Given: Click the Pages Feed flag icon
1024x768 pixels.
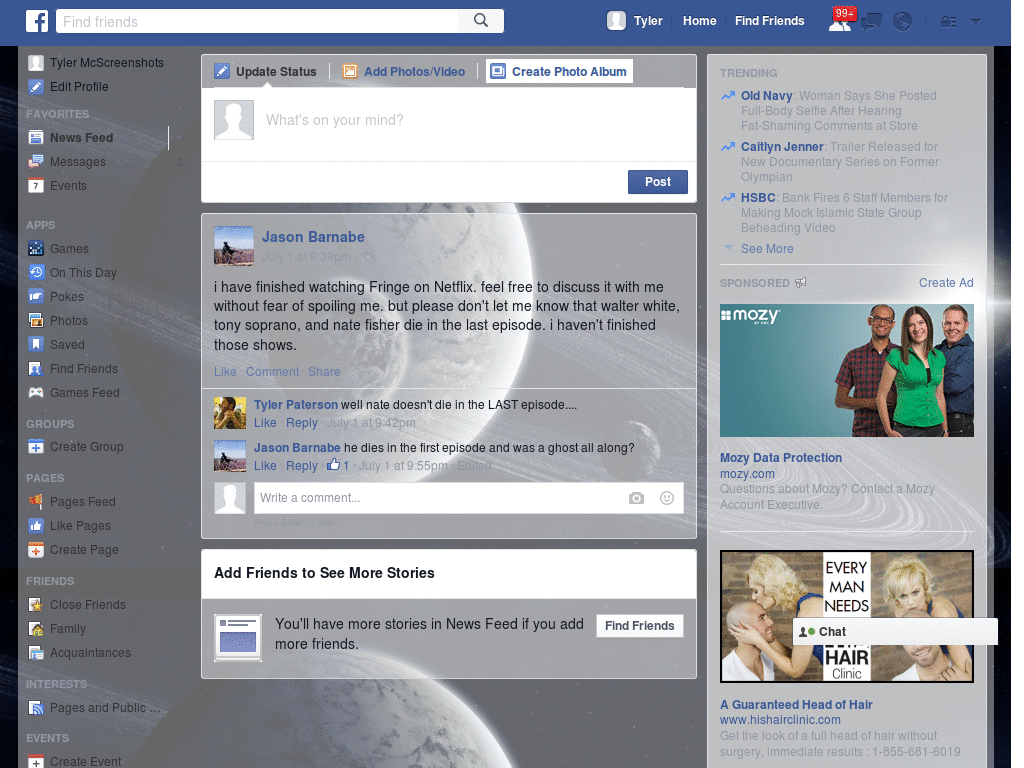Looking at the screenshot, I should click(36, 502).
